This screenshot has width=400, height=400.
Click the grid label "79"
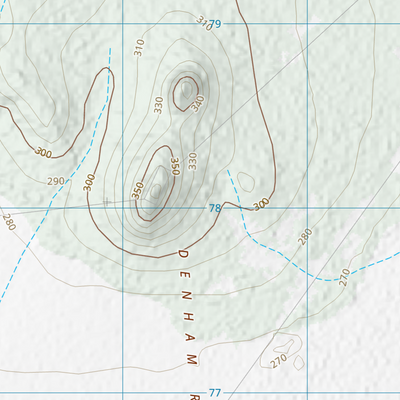click(x=216, y=24)
